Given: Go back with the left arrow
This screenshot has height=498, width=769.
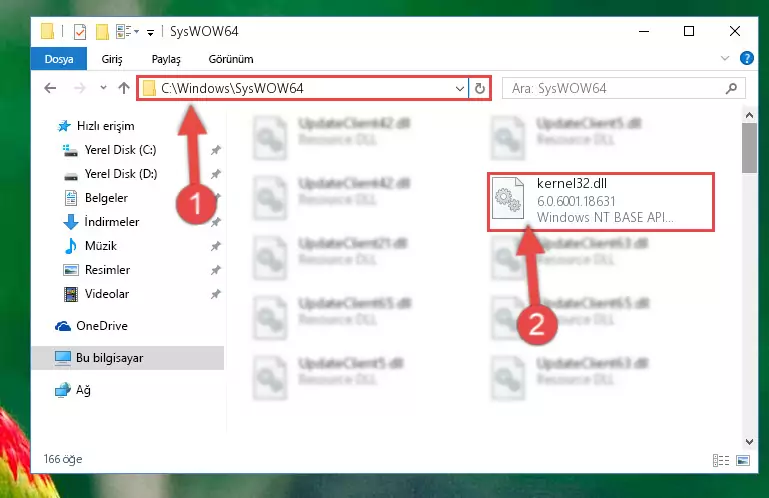Looking at the screenshot, I should tap(50, 88).
